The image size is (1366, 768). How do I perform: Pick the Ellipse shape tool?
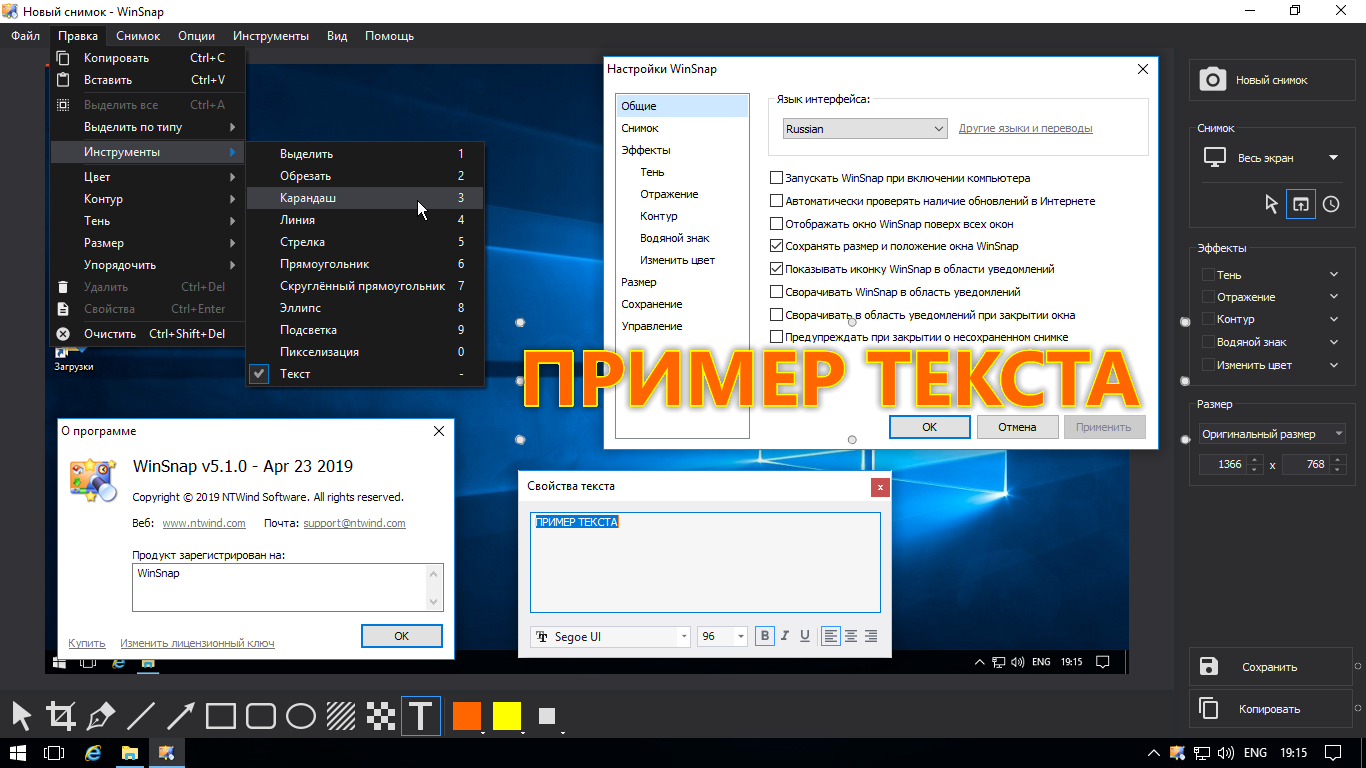coord(301,716)
